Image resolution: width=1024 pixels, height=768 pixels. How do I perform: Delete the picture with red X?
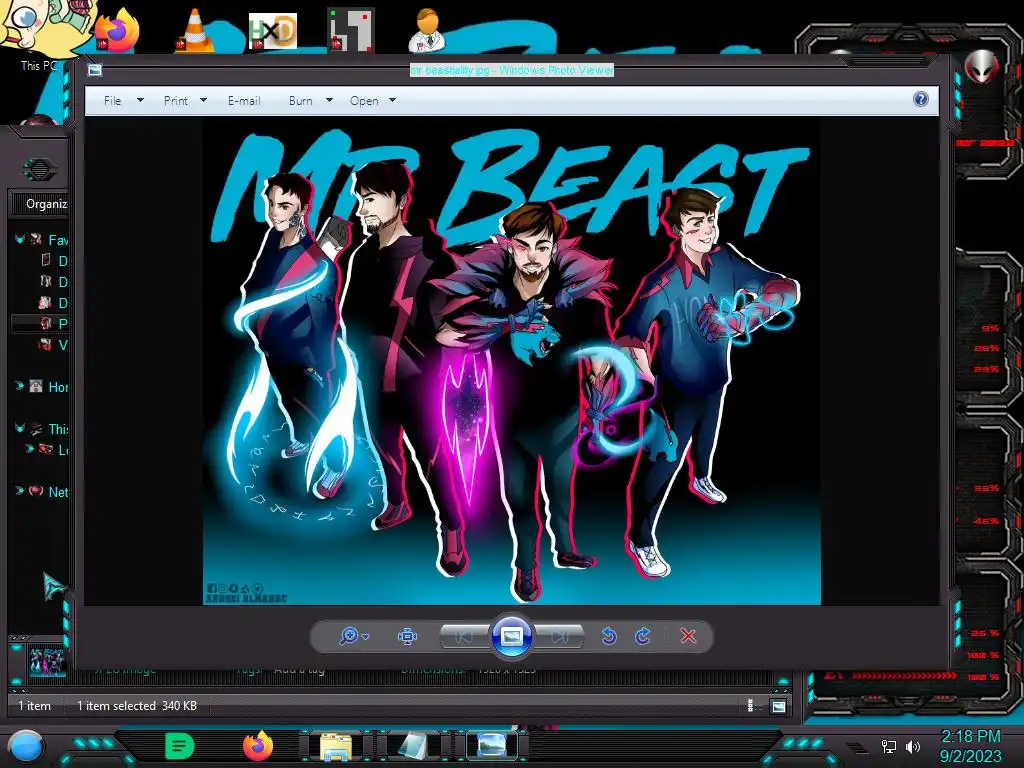click(x=688, y=636)
